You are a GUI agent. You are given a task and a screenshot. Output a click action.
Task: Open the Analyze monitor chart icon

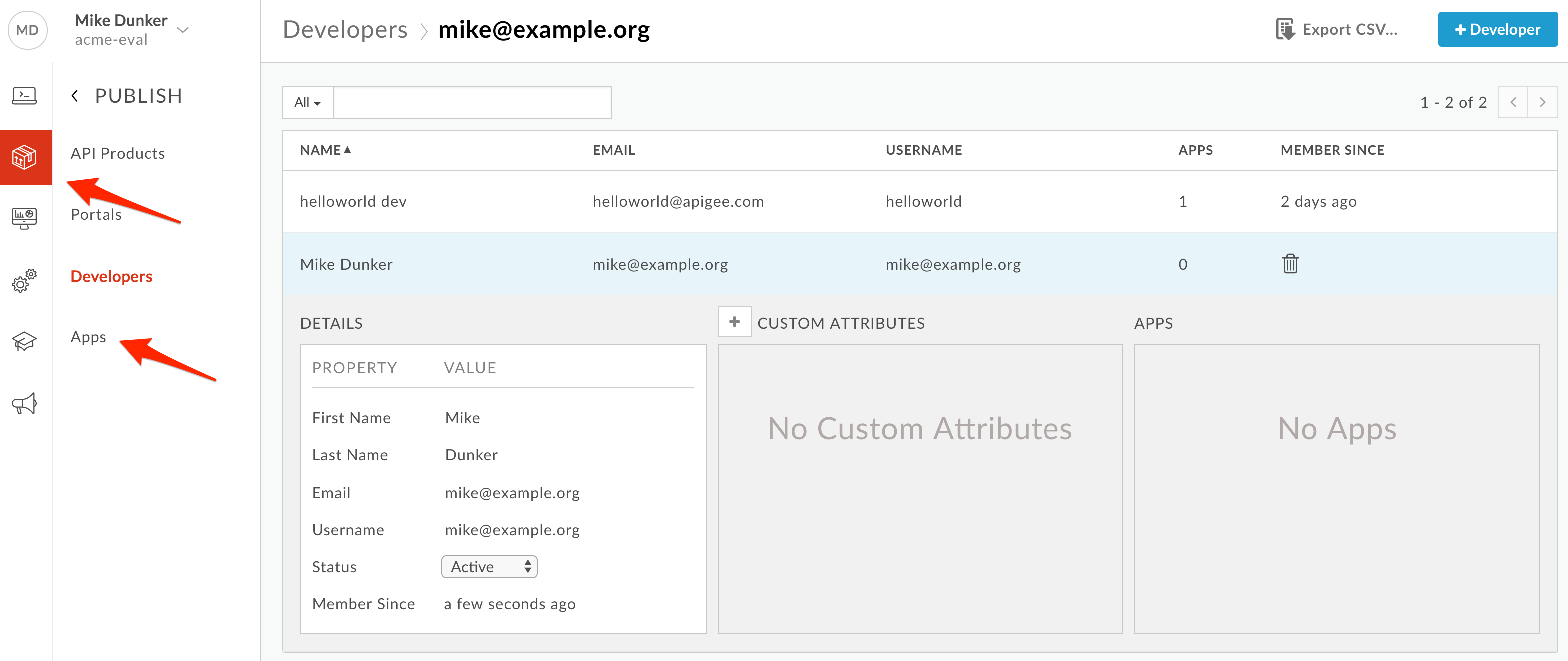click(24, 218)
